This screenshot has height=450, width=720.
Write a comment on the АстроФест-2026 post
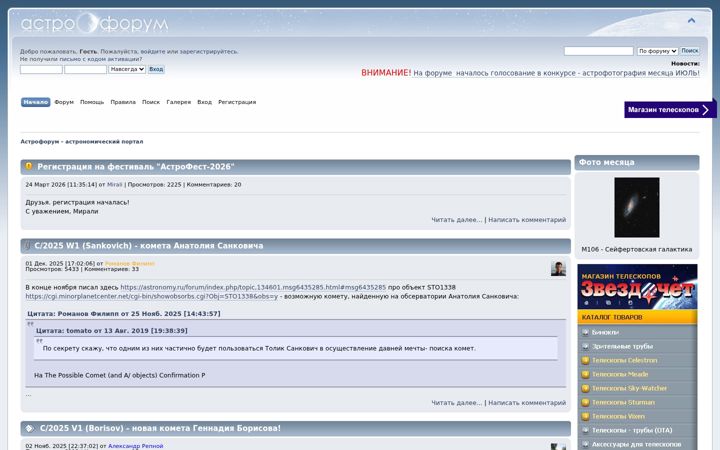[527, 220]
